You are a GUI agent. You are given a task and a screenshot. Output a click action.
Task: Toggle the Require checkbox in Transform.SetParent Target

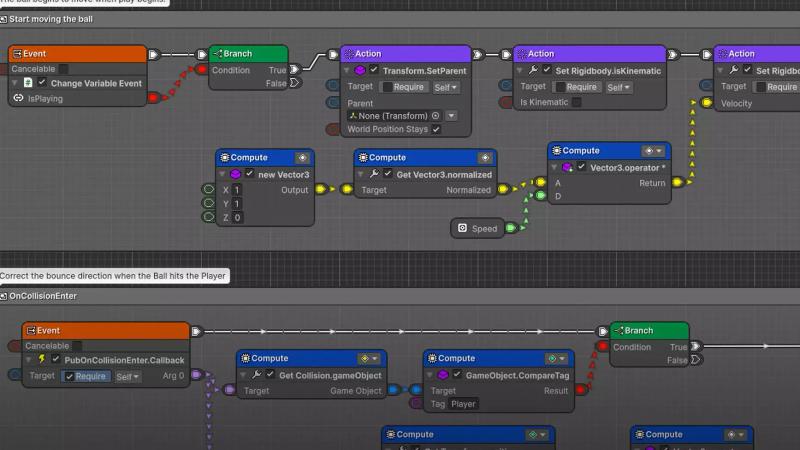(x=388, y=87)
